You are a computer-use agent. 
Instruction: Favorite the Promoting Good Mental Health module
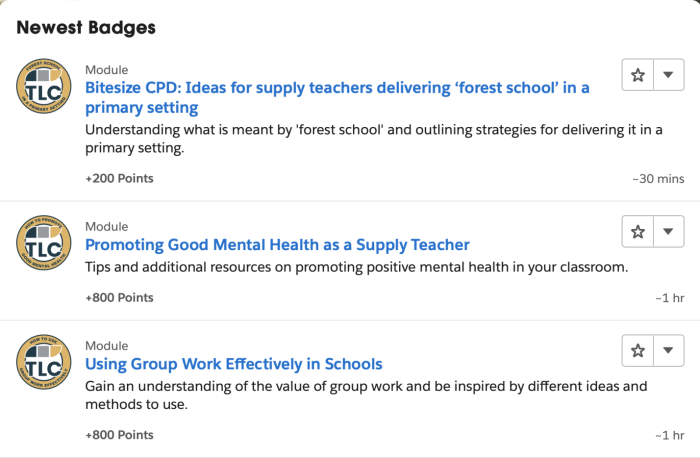638,232
